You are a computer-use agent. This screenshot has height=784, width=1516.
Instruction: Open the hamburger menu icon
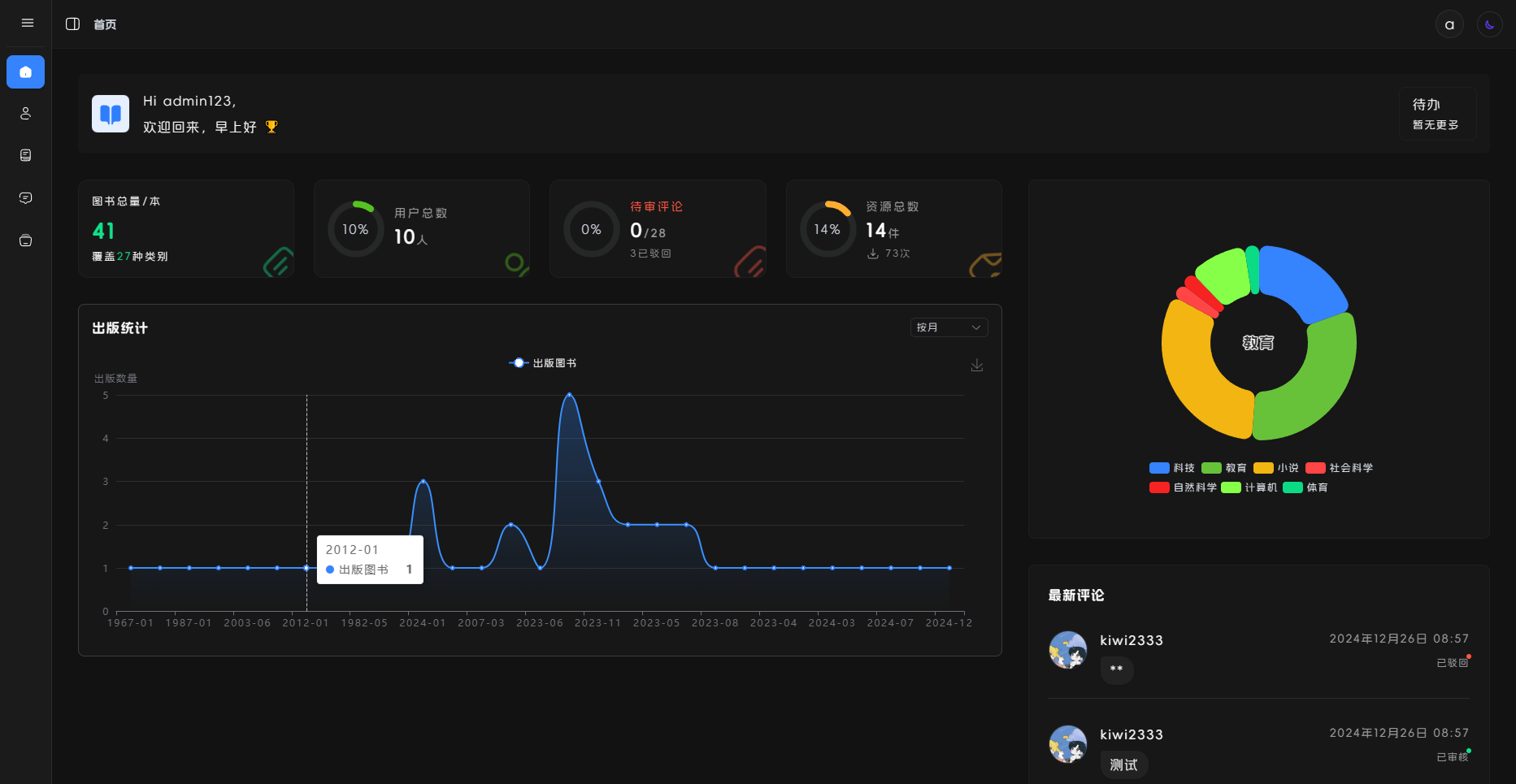[27, 23]
